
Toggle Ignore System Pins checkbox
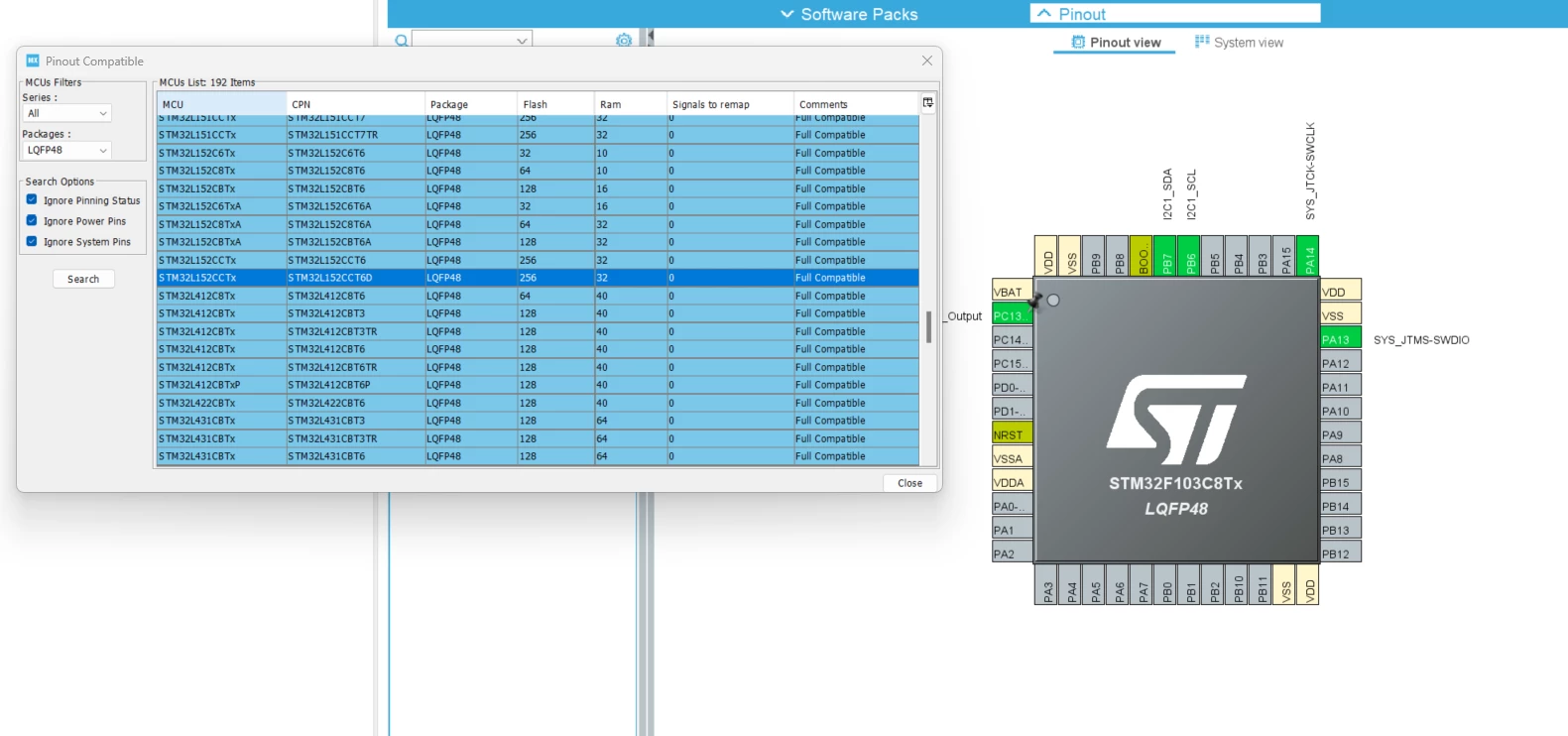click(x=32, y=241)
